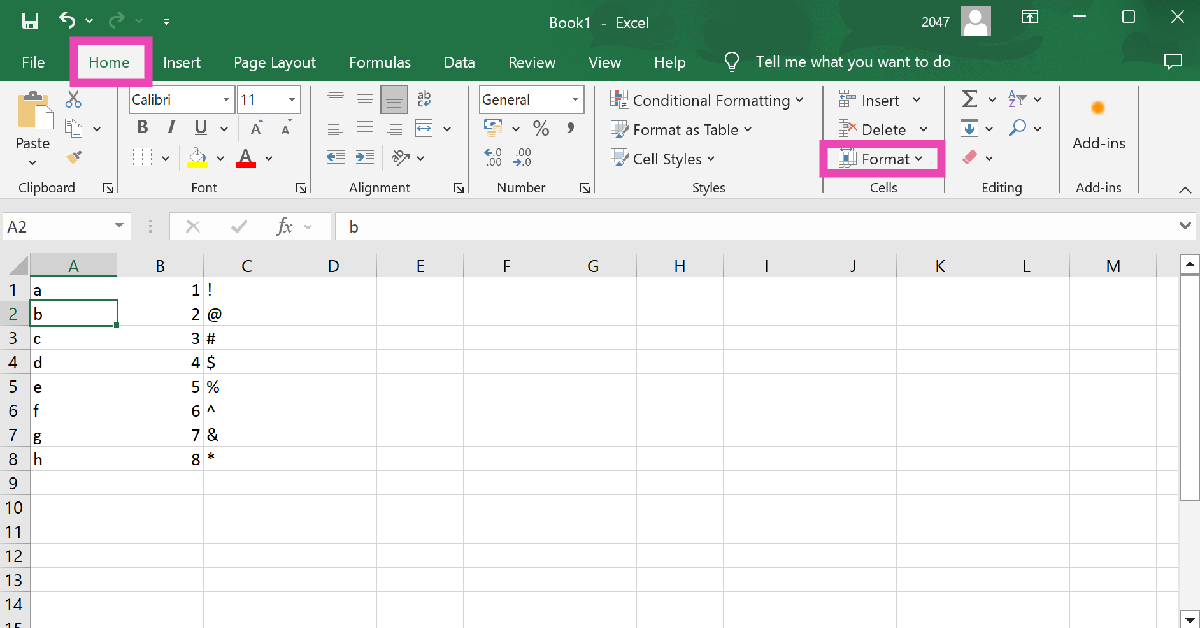Click the red Font Color swatch

pos(244,157)
